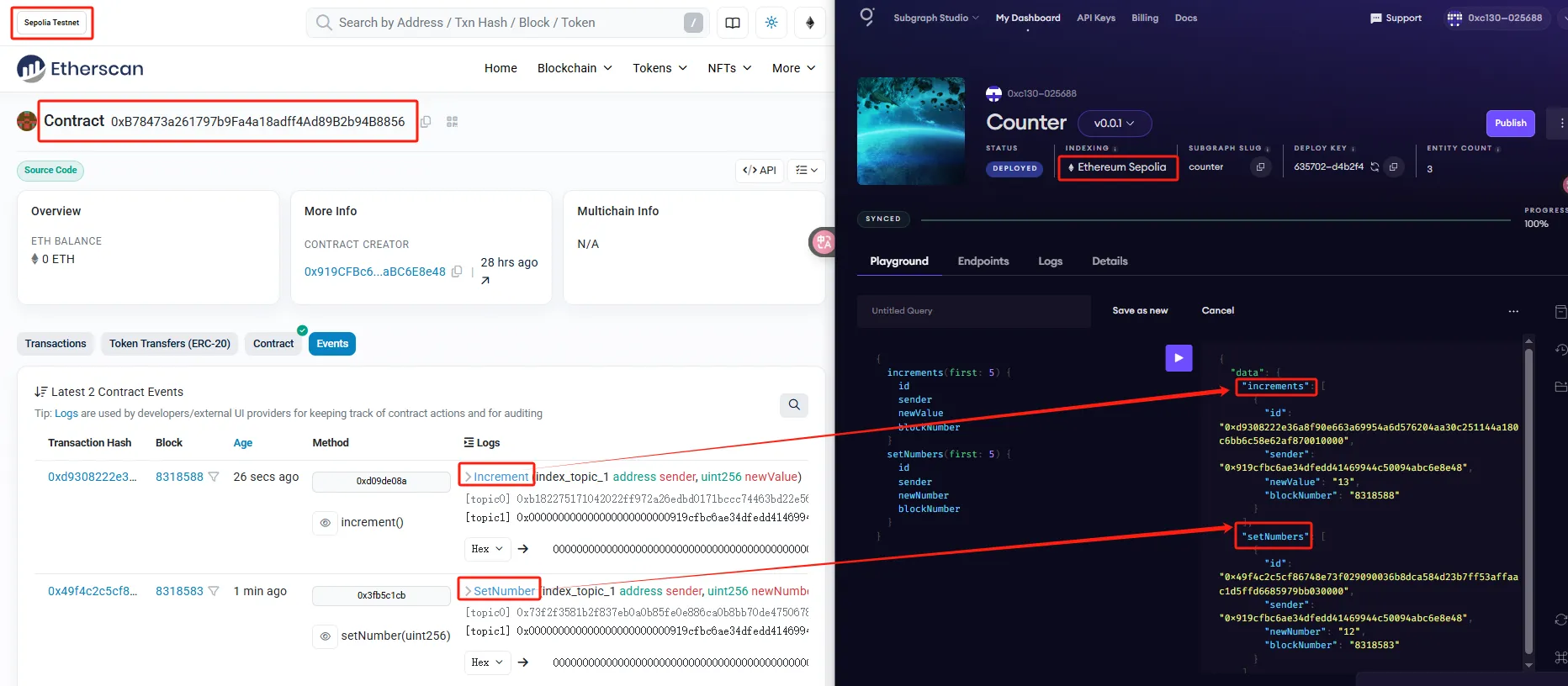Click the docs explorer icon at sidebar top
Image resolution: width=1568 pixels, height=686 pixels.
coord(1560,312)
